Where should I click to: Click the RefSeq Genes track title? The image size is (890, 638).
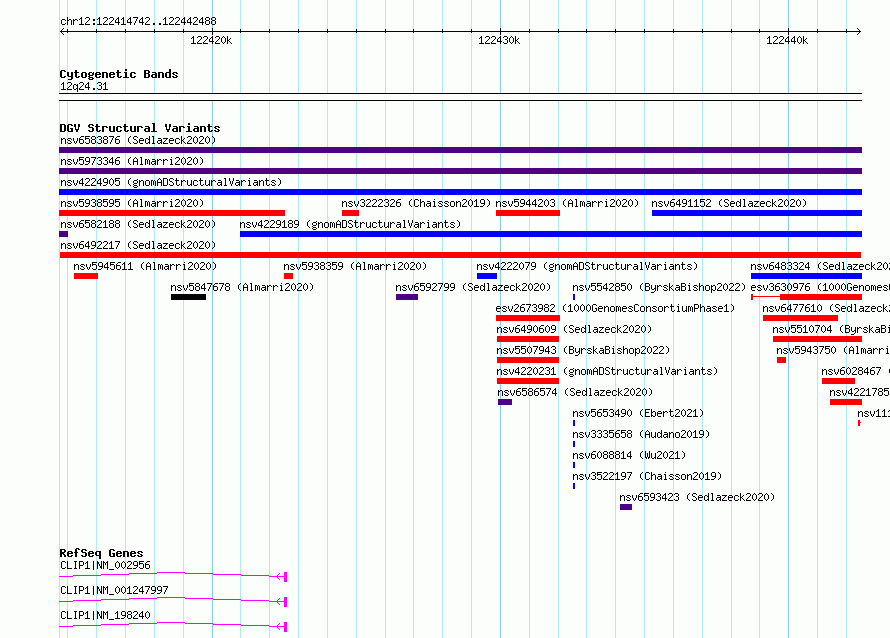click(x=101, y=553)
